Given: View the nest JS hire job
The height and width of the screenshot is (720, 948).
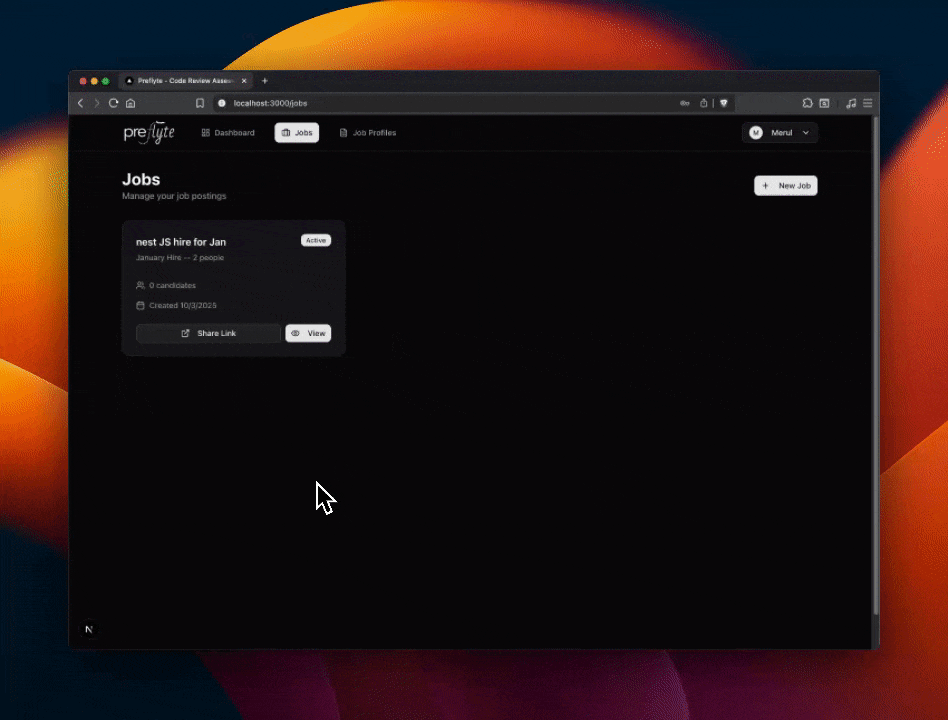Looking at the screenshot, I should (308, 333).
